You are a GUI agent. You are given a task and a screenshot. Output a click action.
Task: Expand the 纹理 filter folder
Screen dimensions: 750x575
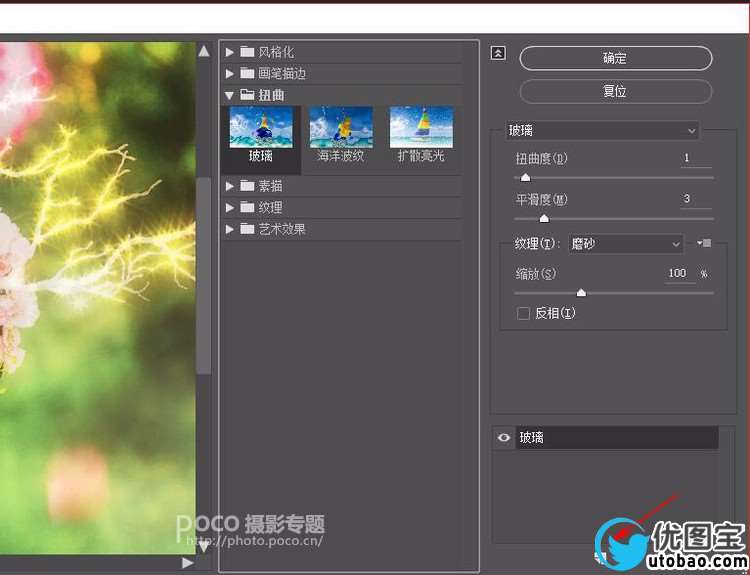(x=230, y=207)
